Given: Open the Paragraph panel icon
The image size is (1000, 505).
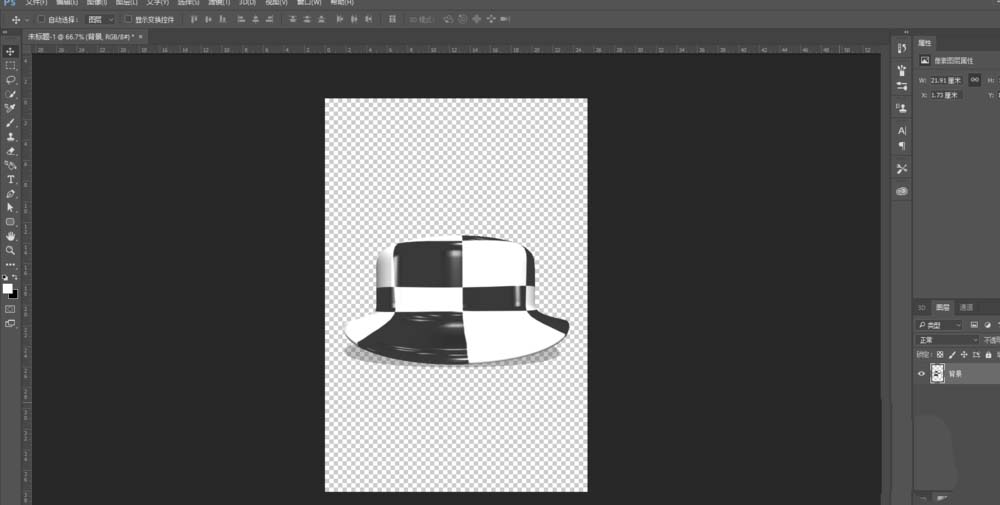Looking at the screenshot, I should point(902,145).
